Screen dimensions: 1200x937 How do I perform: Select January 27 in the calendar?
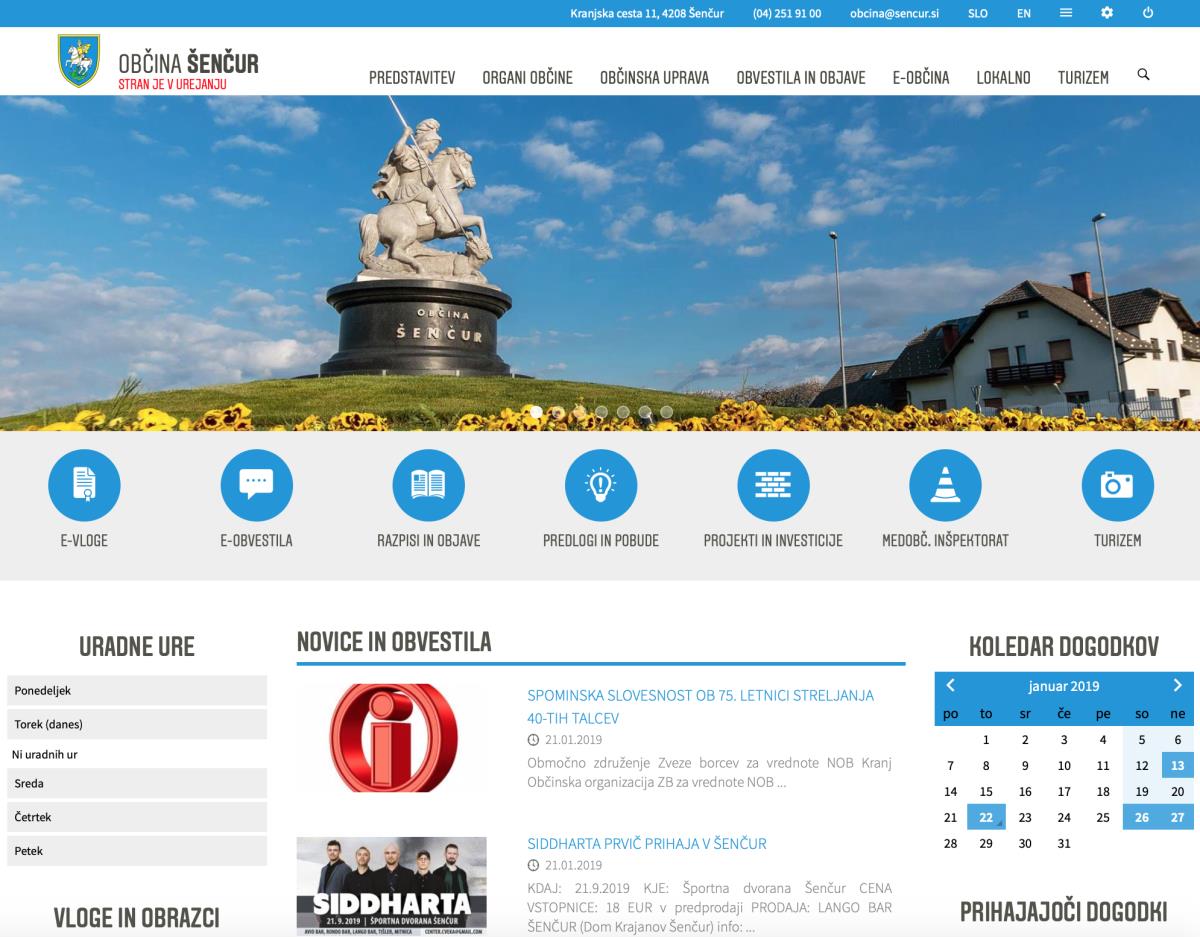(x=1177, y=817)
